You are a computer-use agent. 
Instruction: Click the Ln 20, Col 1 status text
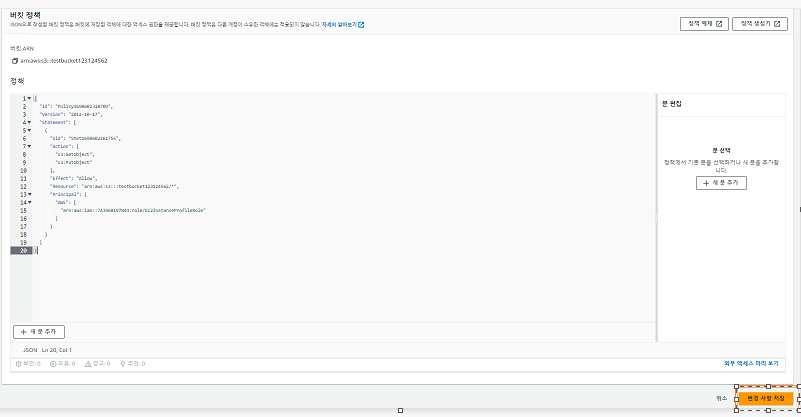click(x=57, y=350)
